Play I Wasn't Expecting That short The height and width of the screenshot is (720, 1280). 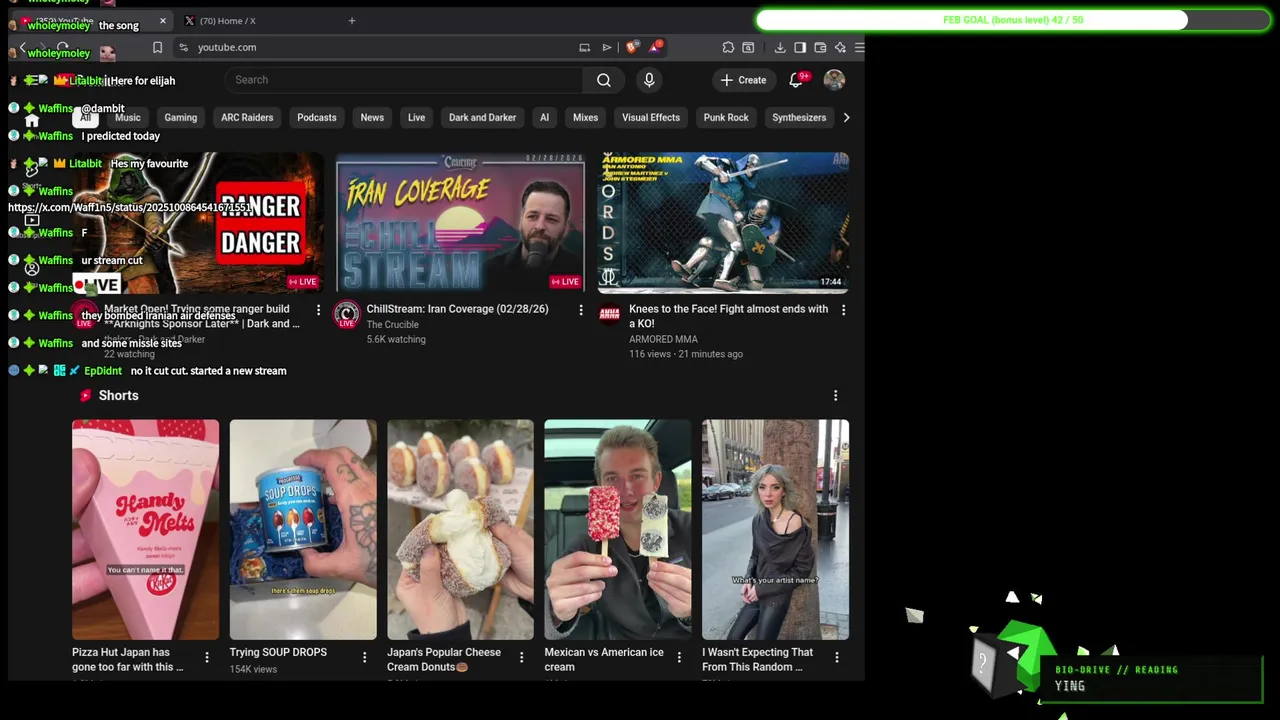(775, 529)
